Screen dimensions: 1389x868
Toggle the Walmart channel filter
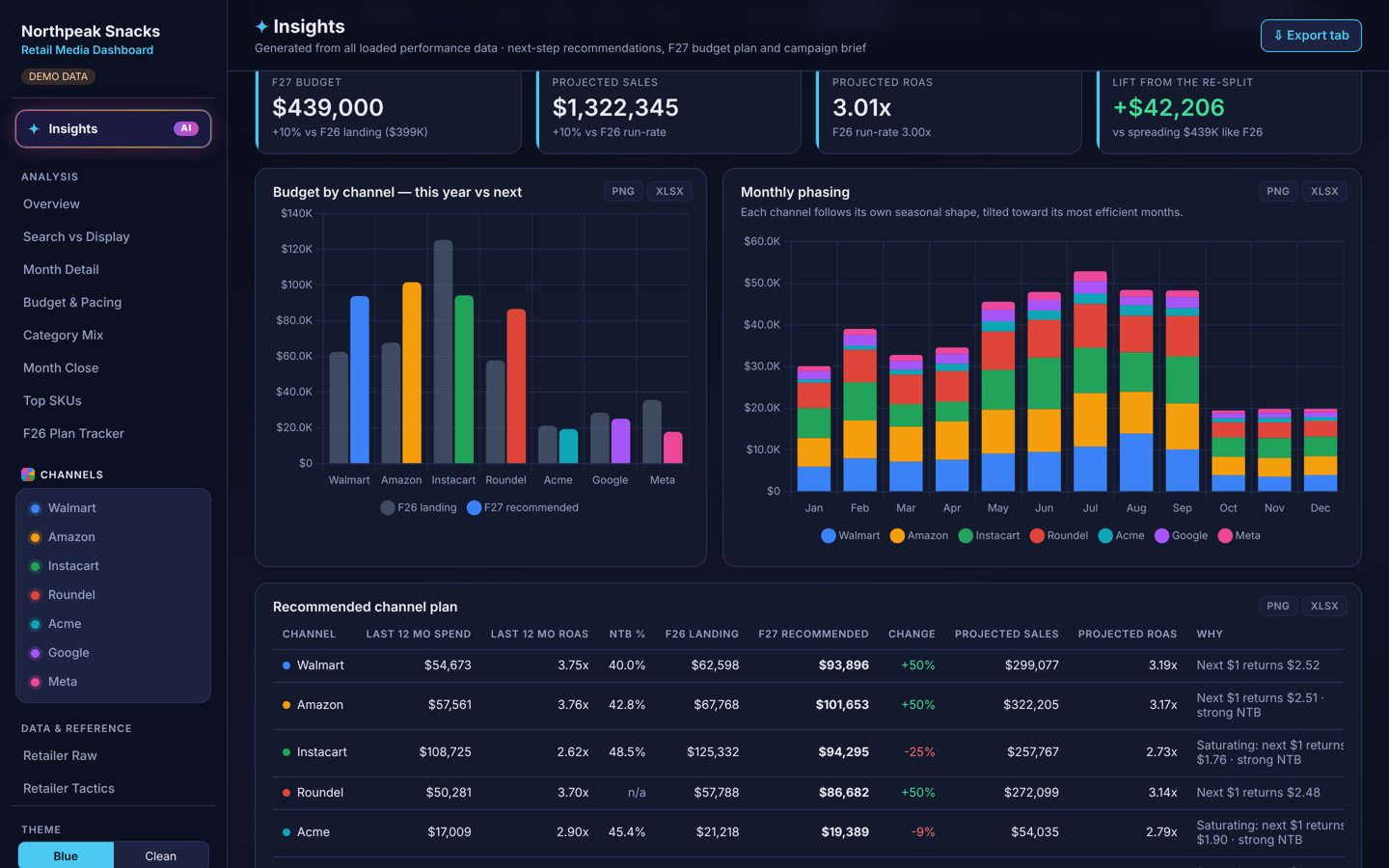point(113,508)
